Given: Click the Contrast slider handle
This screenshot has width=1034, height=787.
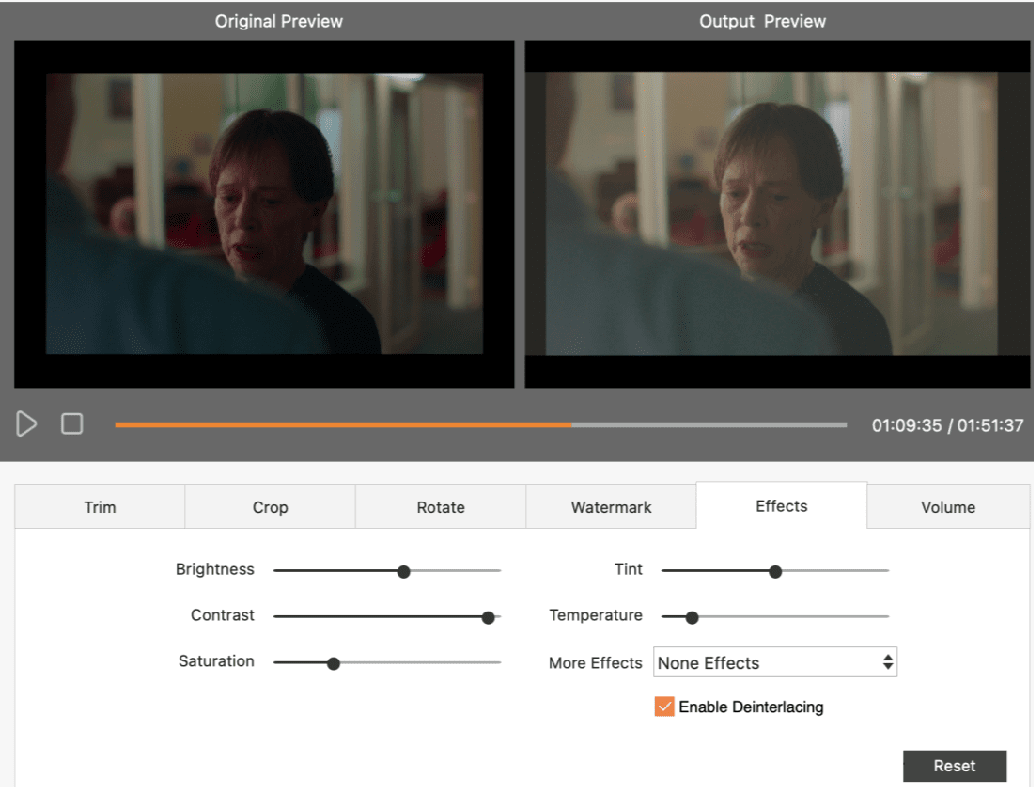Looking at the screenshot, I should pyautogui.click(x=488, y=618).
